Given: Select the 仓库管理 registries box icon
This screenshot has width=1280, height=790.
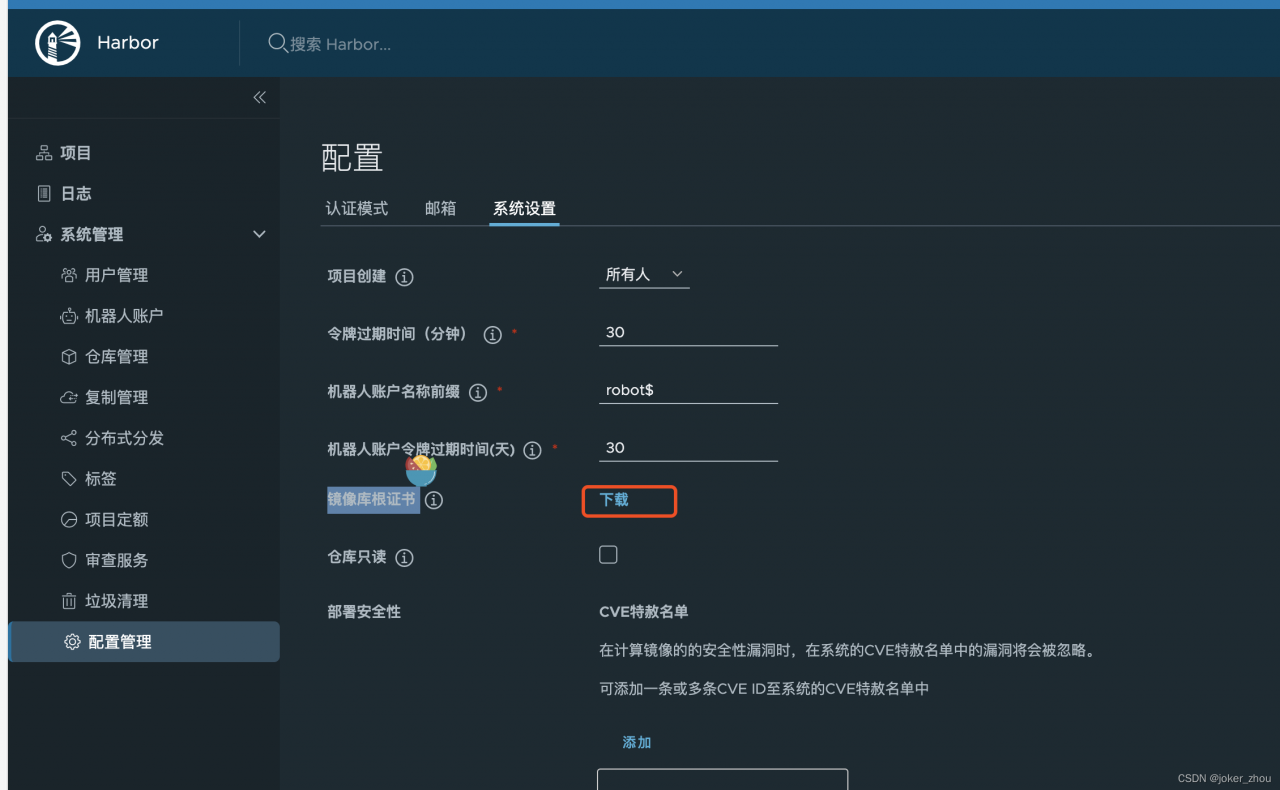Looking at the screenshot, I should (71, 356).
